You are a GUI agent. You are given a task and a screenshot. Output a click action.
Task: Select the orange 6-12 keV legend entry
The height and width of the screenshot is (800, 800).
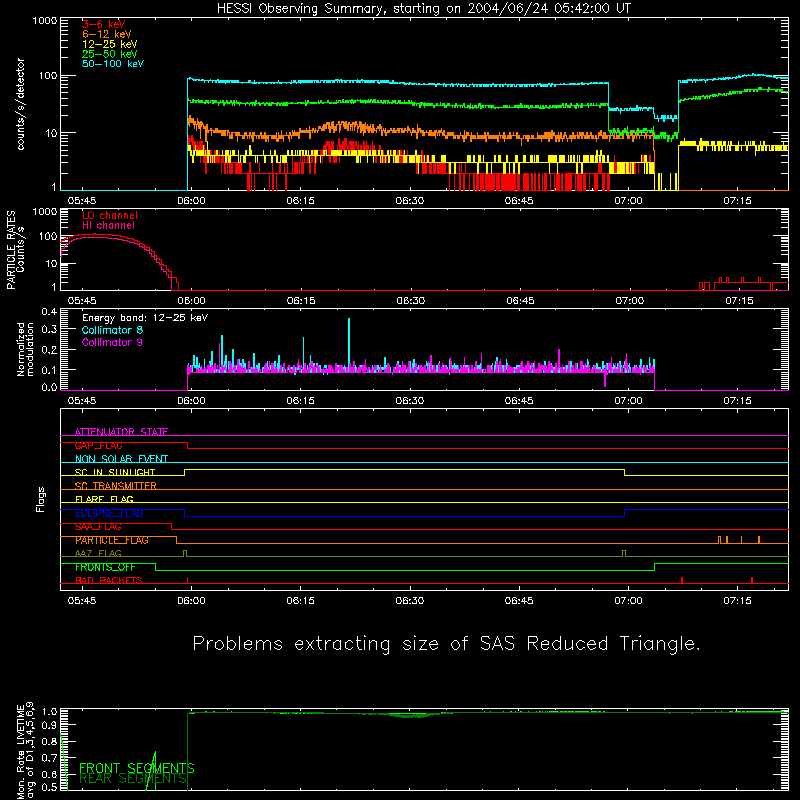107,34
